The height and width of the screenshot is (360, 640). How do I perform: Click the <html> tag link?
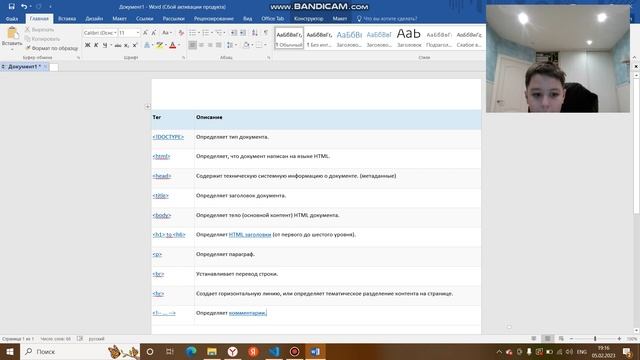click(161, 156)
